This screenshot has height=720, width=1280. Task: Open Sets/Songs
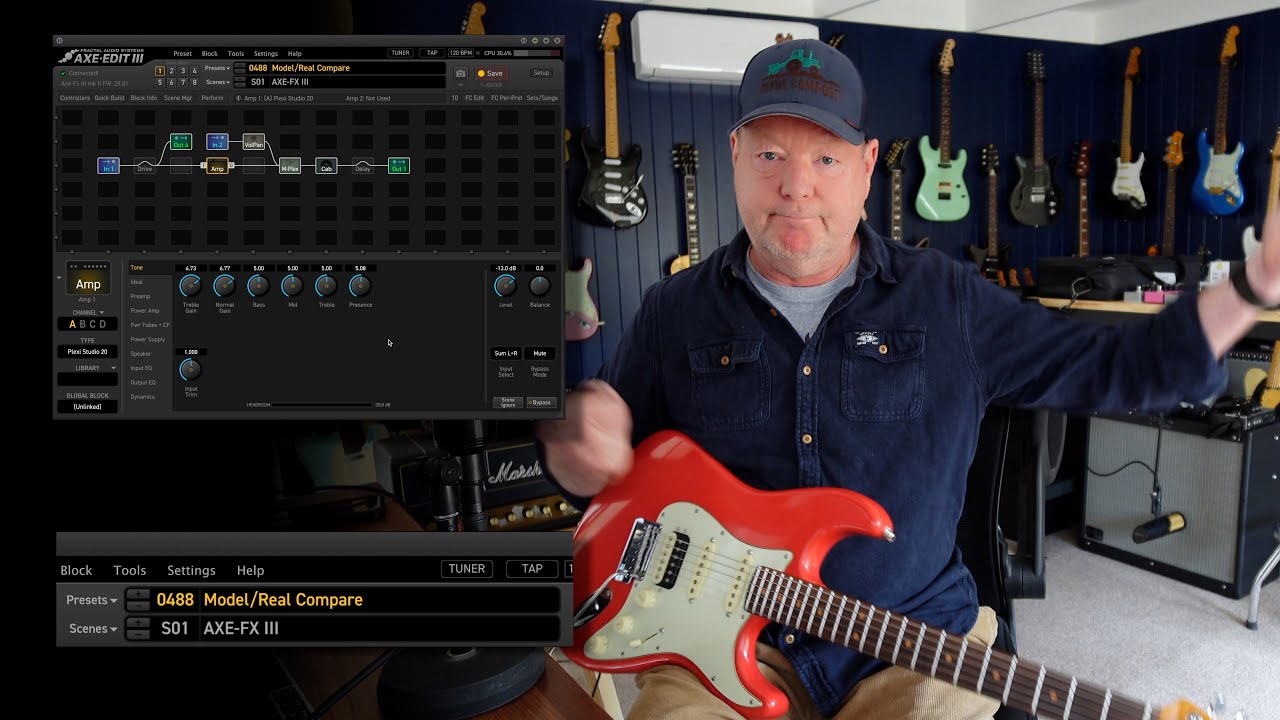[543, 98]
